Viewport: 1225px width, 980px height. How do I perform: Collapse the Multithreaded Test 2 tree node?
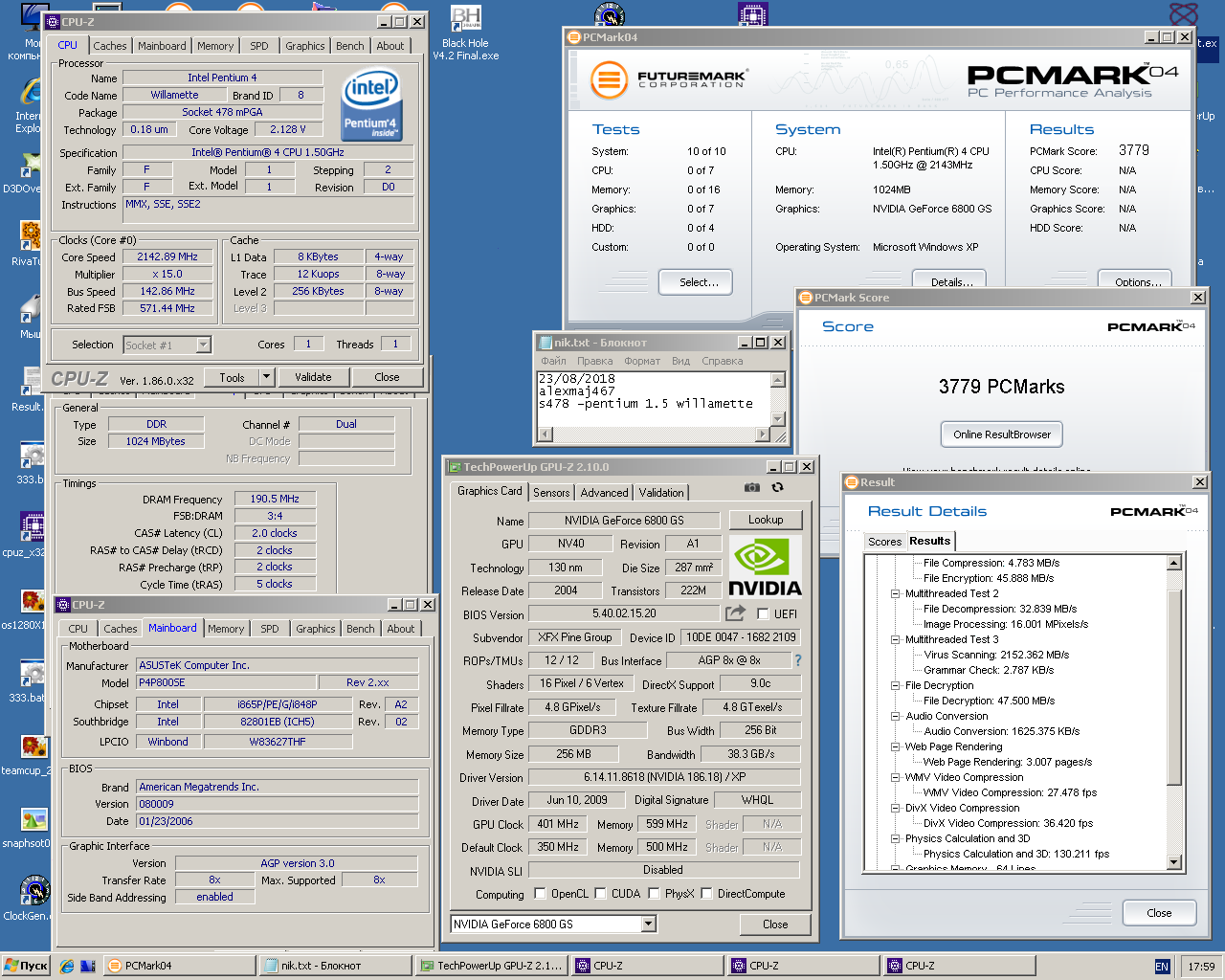(x=896, y=593)
